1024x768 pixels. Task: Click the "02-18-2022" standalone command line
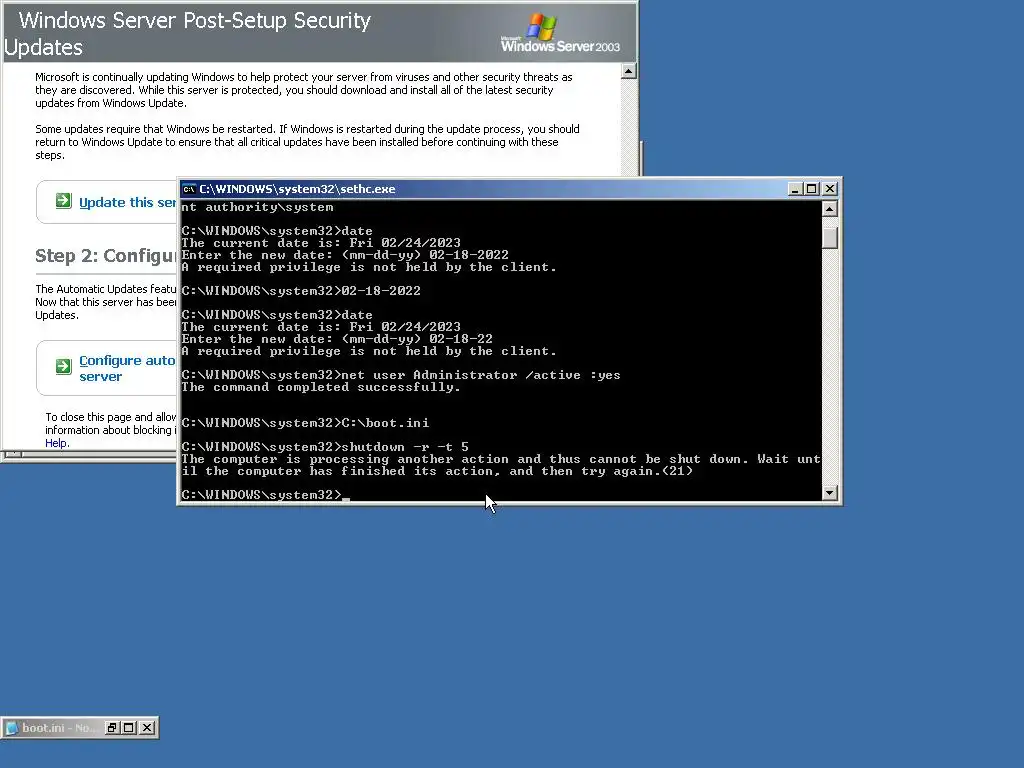(301, 291)
